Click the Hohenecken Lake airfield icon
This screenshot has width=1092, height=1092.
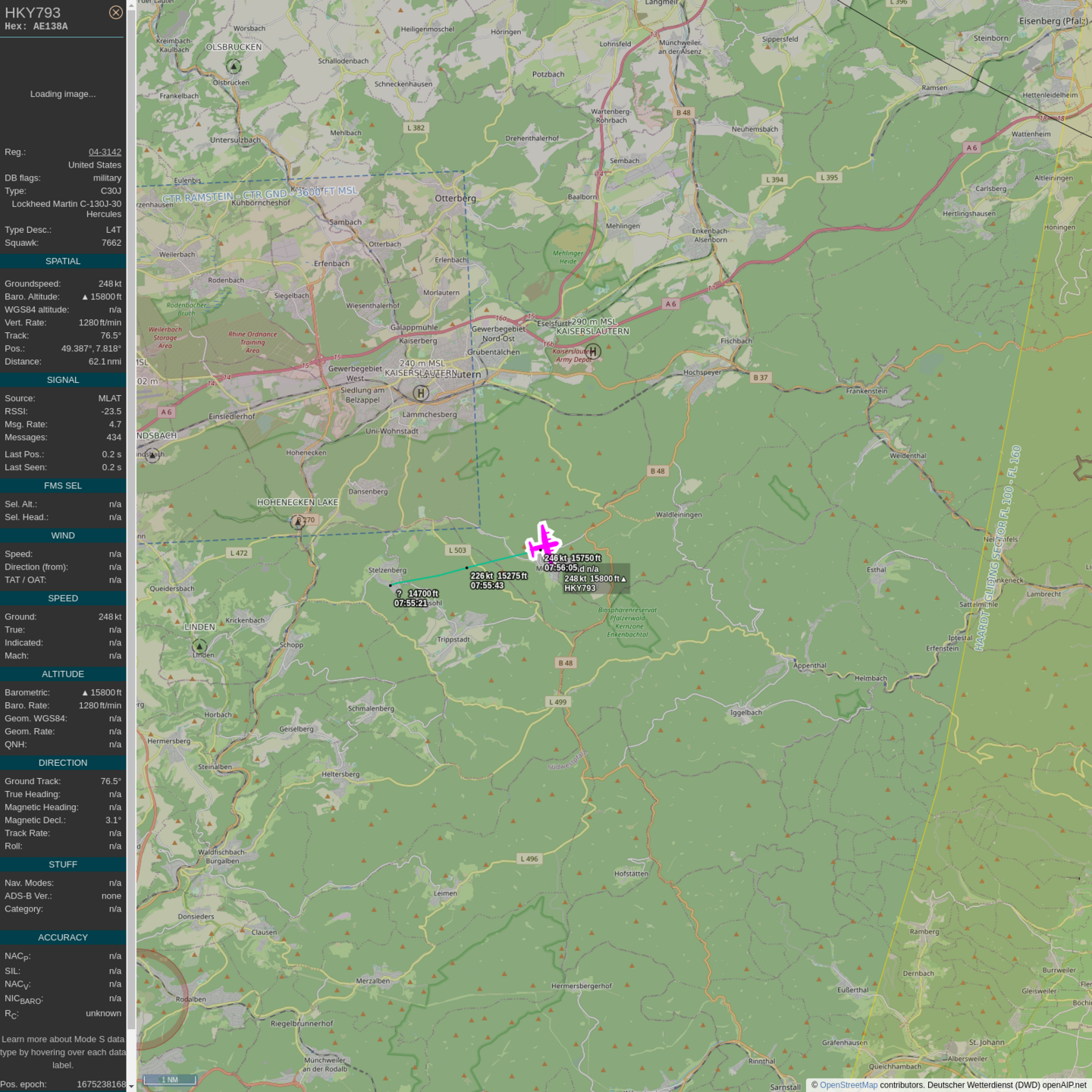[298, 522]
